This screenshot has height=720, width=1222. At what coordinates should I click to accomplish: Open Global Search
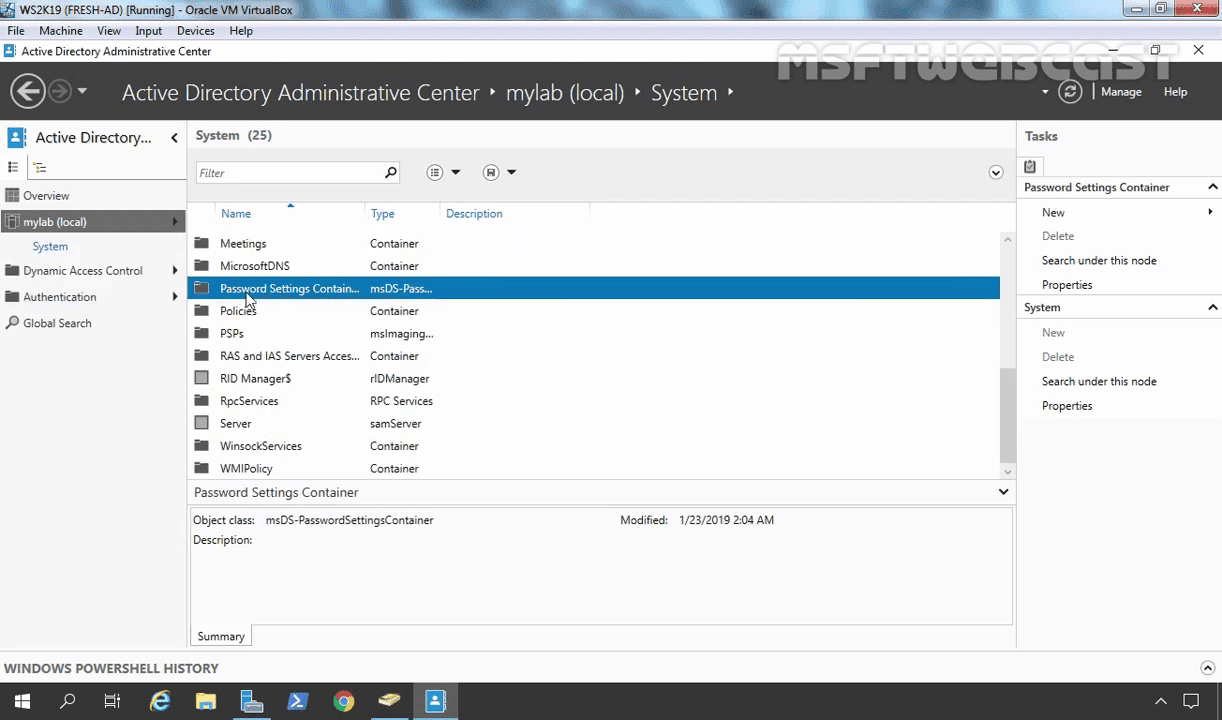point(57,323)
